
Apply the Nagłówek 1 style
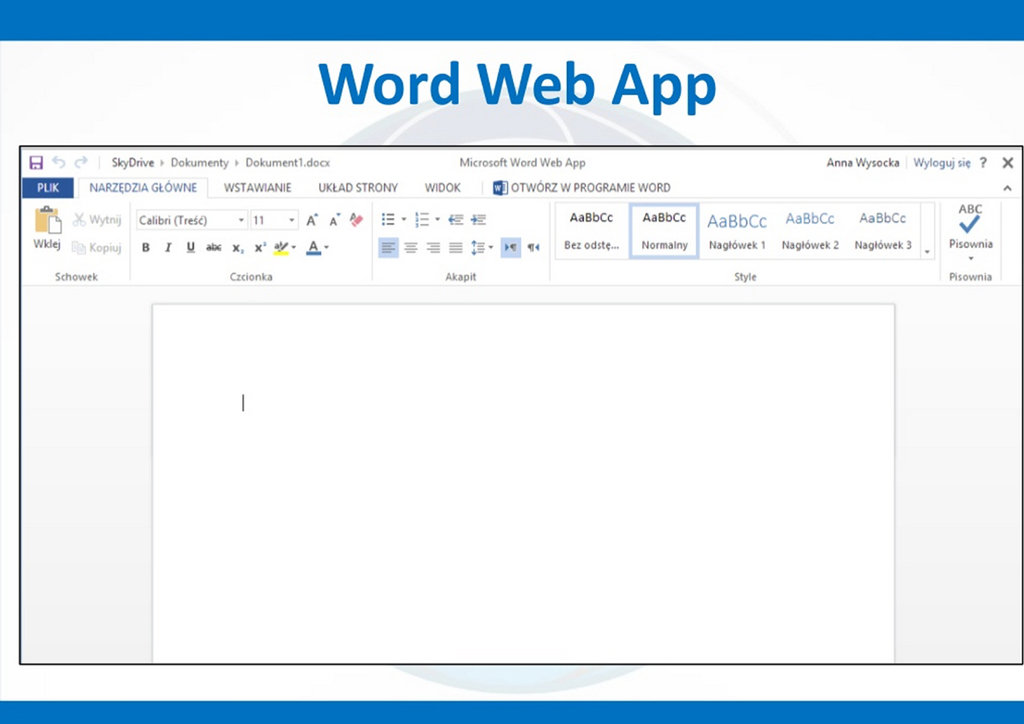737,231
